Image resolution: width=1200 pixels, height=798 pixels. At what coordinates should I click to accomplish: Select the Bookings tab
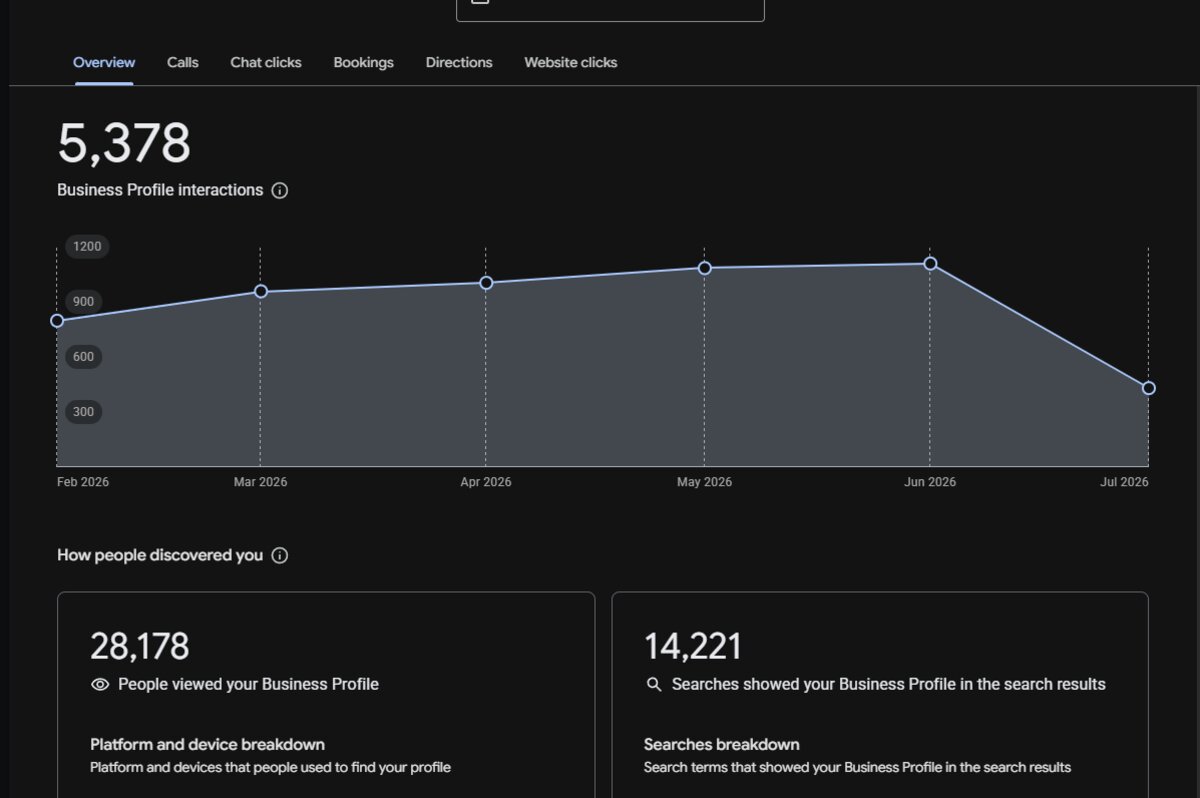[x=363, y=62]
